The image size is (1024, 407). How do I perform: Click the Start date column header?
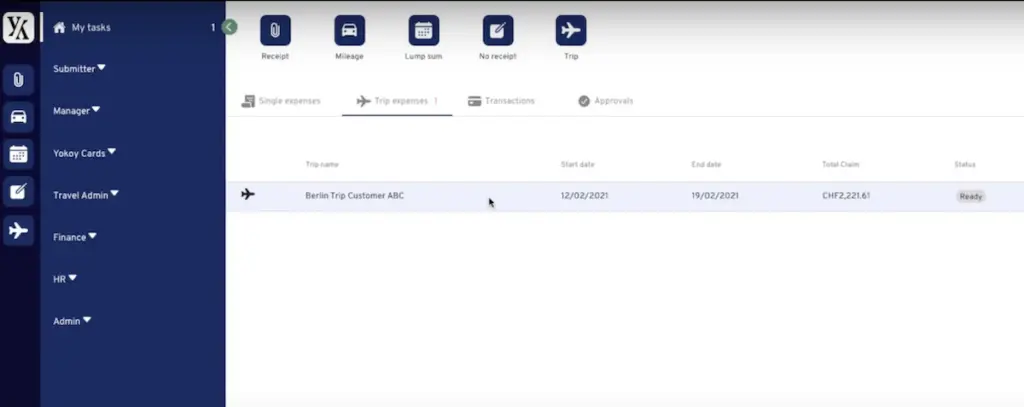click(577, 165)
